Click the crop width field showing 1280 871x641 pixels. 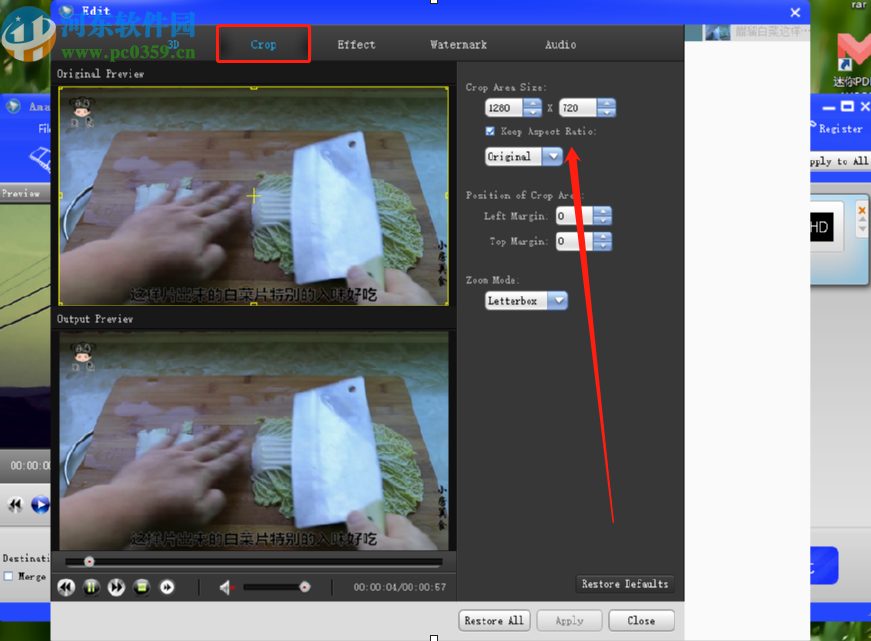504,108
